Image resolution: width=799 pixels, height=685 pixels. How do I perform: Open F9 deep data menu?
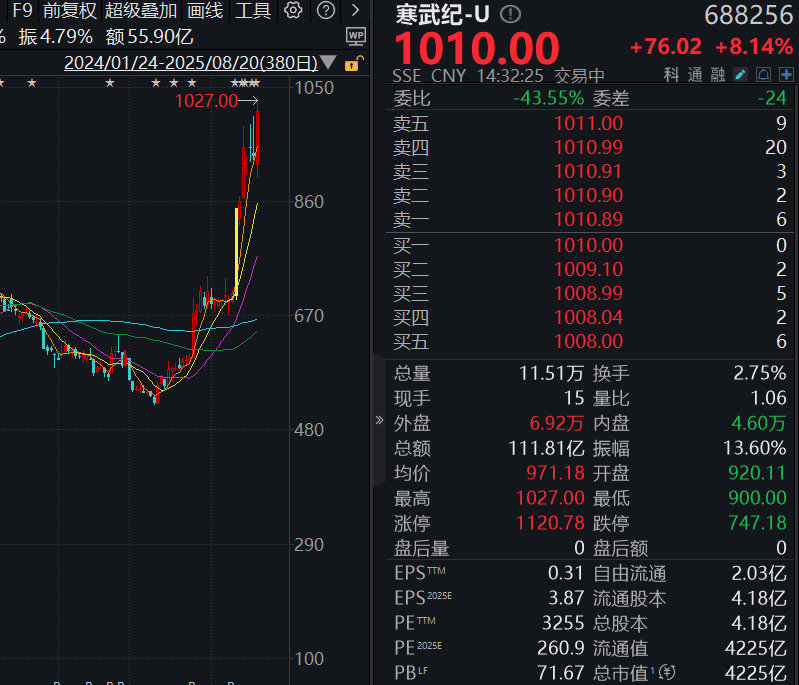22,10
